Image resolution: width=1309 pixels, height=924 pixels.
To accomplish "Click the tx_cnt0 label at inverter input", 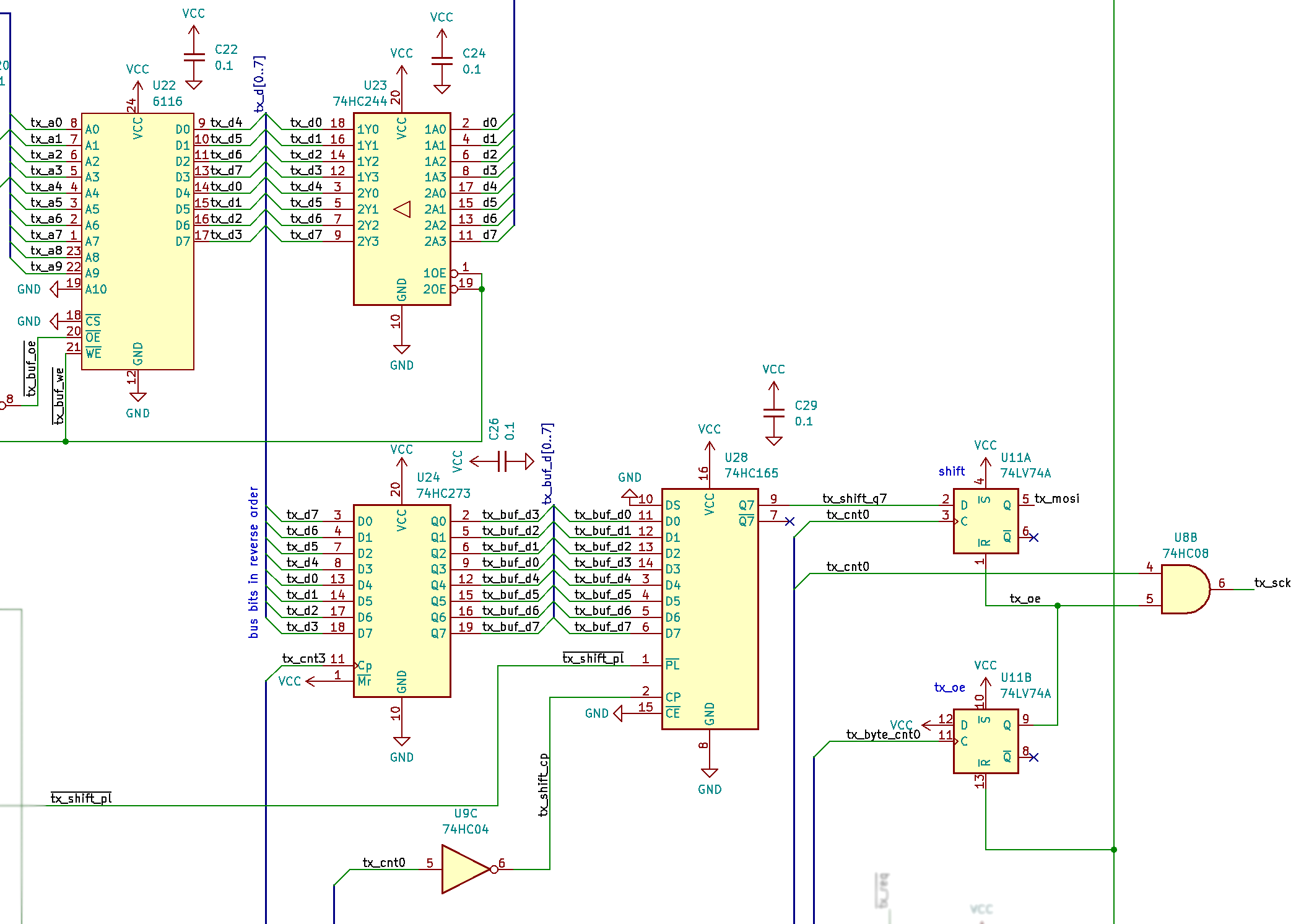I will [384, 863].
